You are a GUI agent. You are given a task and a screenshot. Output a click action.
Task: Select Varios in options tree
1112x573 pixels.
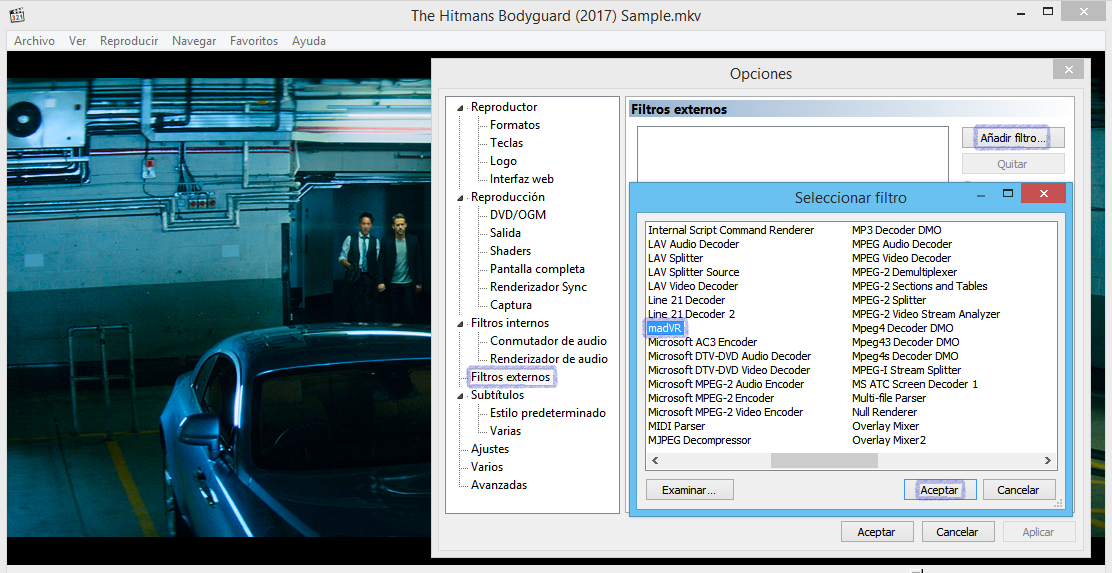coord(486,467)
